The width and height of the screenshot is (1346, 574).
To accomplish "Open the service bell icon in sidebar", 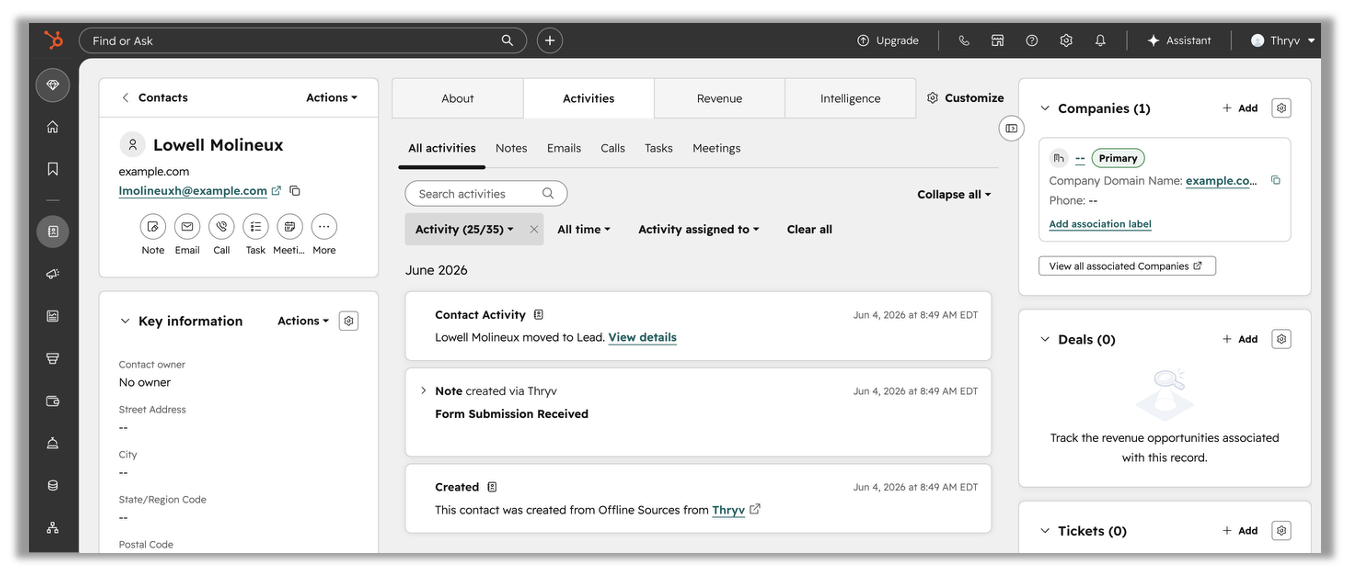I will [x=53, y=443].
